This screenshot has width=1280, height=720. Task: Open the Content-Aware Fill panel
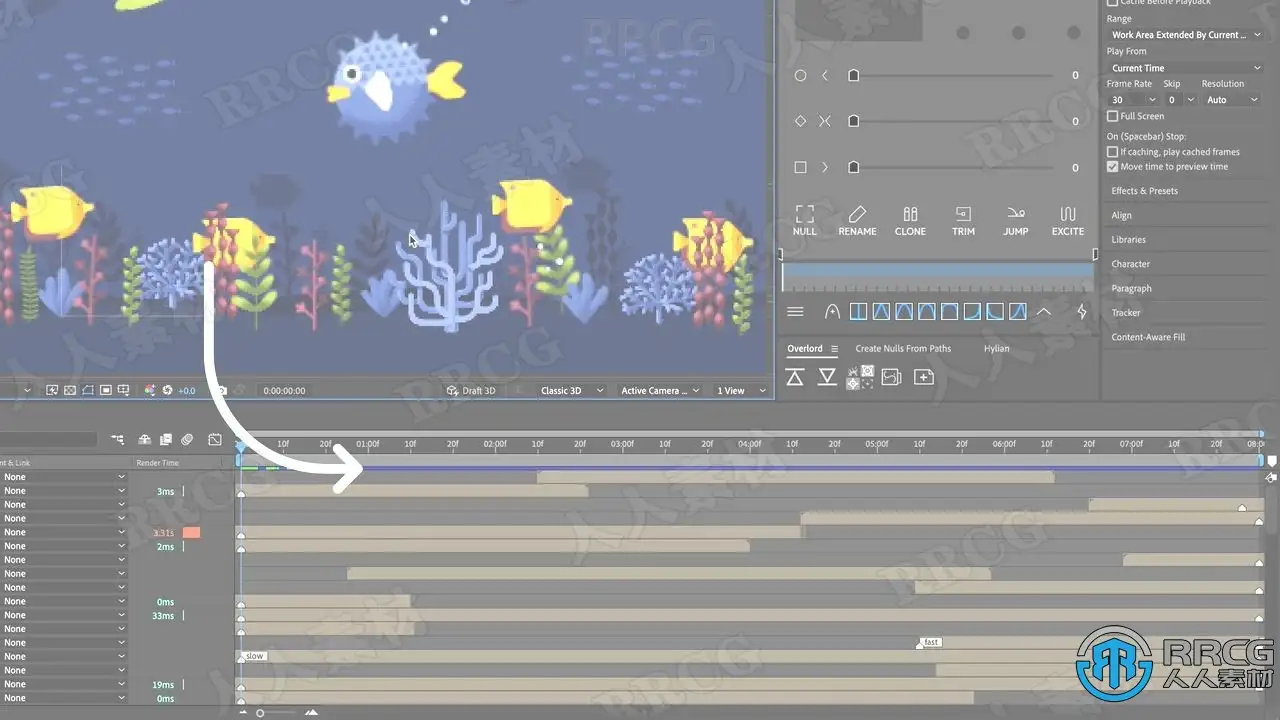point(1148,337)
